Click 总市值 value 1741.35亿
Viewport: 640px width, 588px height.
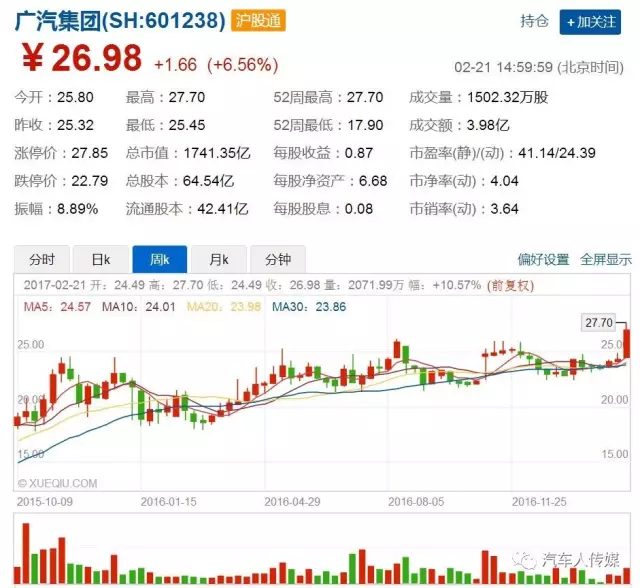coord(216,153)
